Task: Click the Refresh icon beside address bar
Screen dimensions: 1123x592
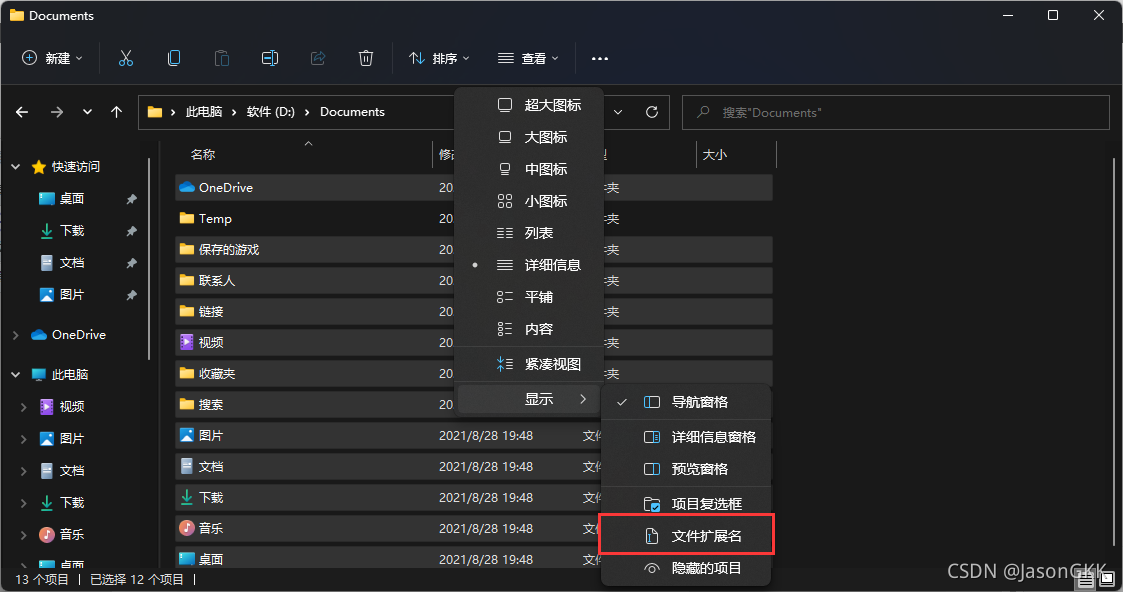Action: pos(652,112)
